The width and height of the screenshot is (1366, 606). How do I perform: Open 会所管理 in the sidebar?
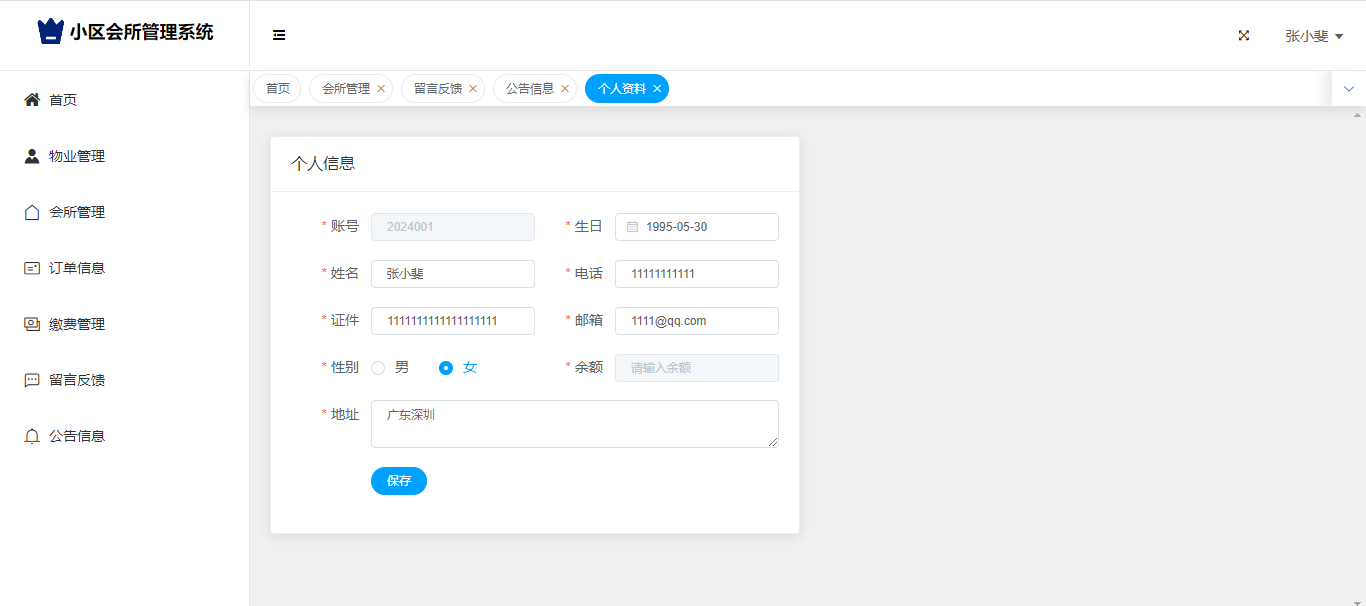77,212
